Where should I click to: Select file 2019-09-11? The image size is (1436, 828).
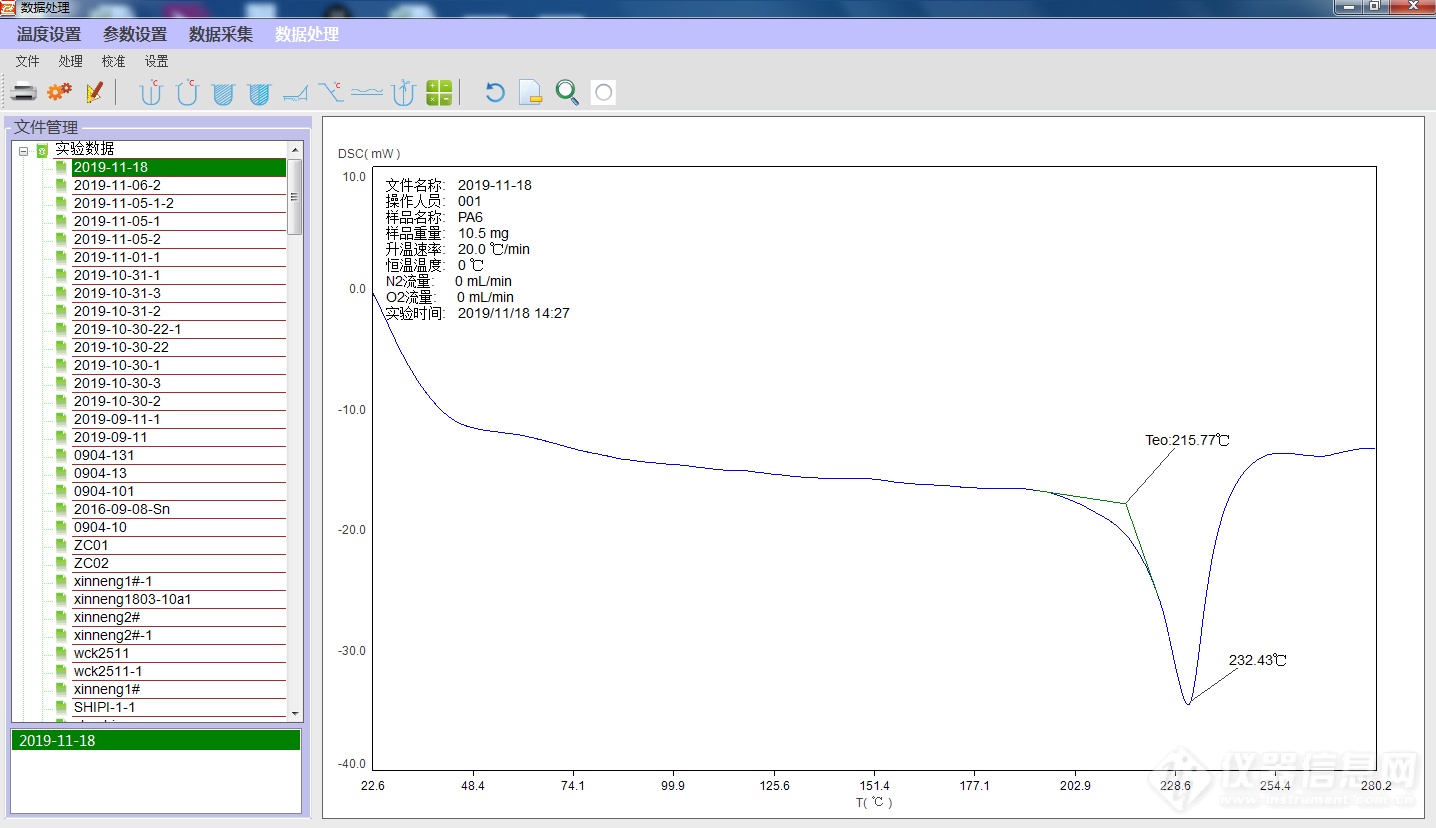(x=179, y=437)
